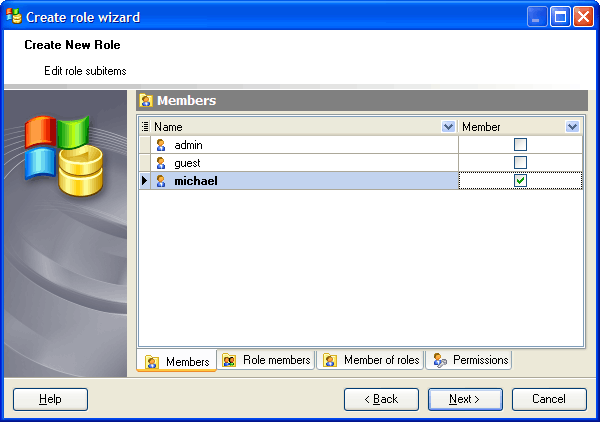600x422 pixels.
Task: Proceed with the Next button
Action: (465, 399)
